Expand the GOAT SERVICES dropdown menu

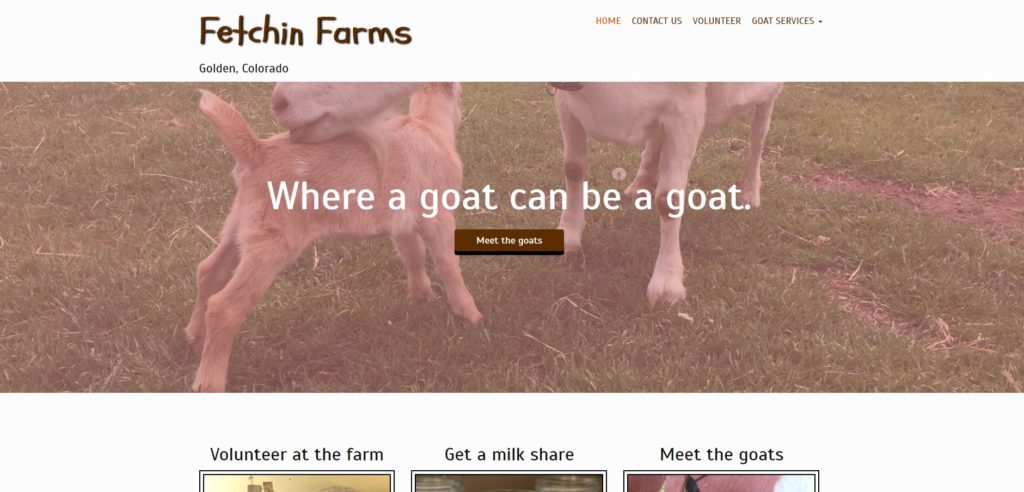[786, 21]
